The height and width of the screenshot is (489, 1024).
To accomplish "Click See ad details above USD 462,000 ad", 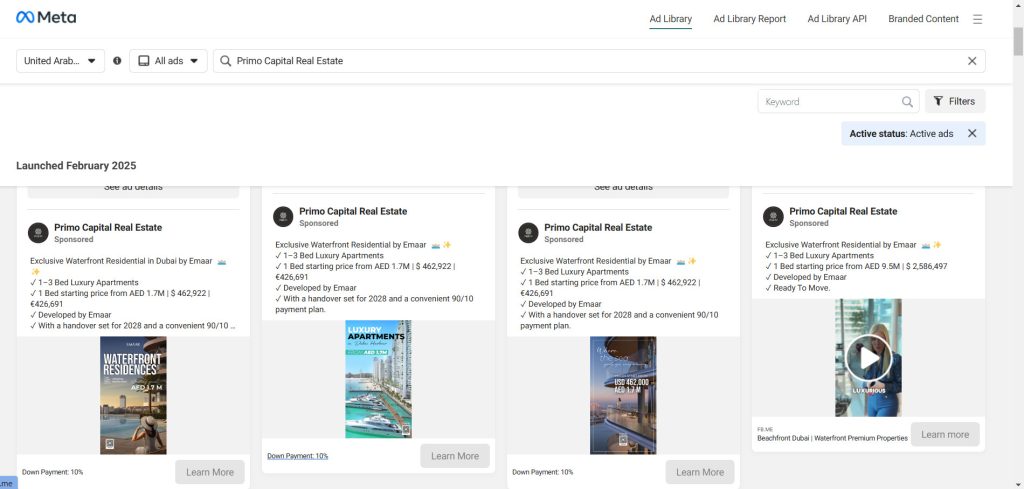I will pos(623,189).
